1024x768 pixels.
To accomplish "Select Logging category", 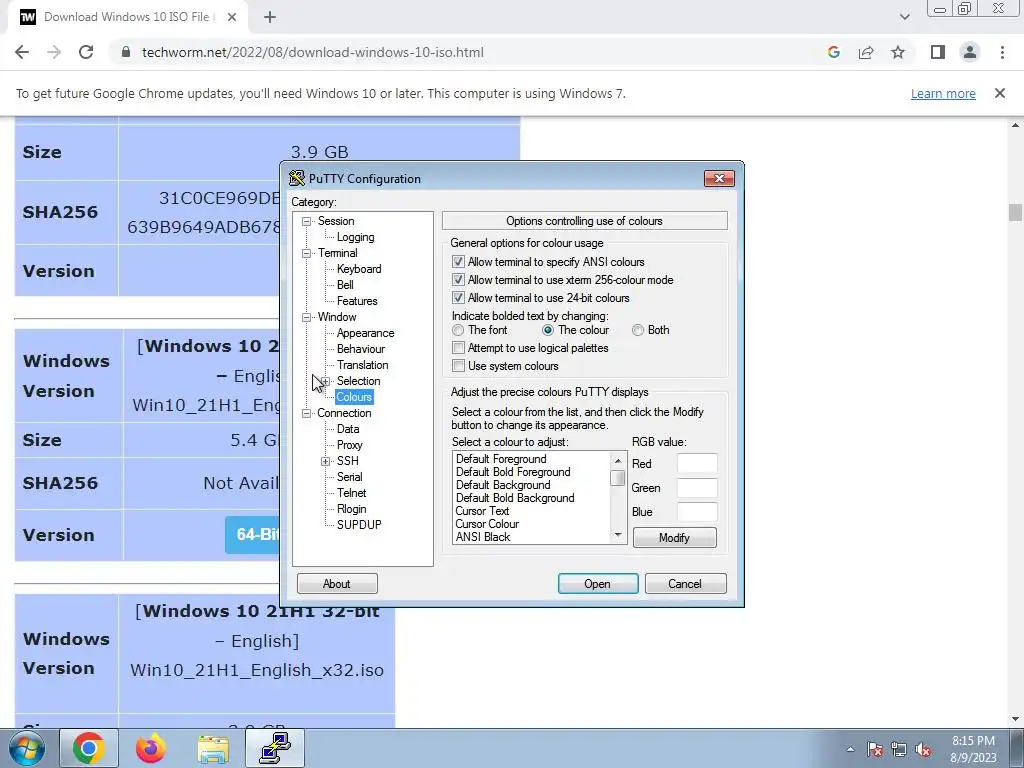I will (355, 237).
